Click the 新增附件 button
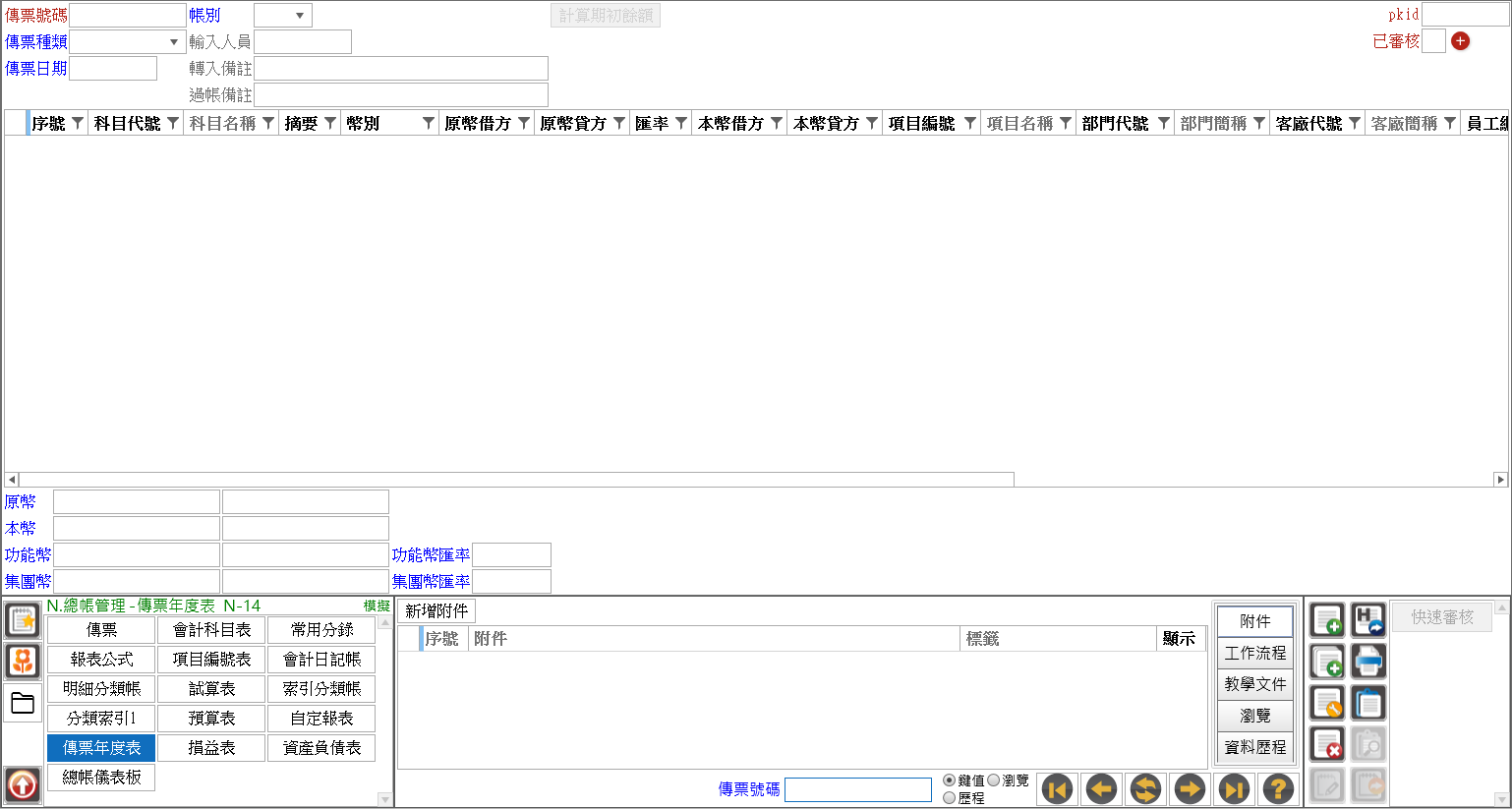The height and width of the screenshot is (809, 1512). 436,611
